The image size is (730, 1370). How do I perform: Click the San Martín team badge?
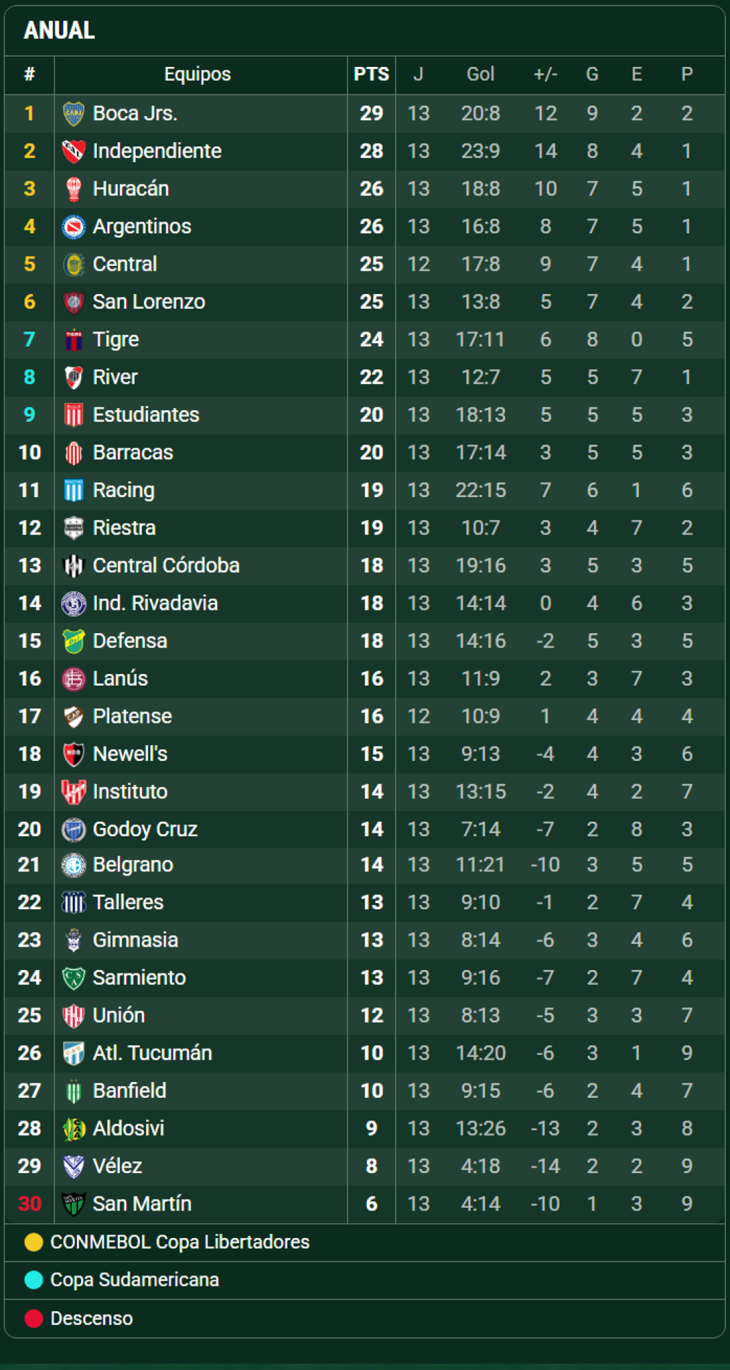tap(73, 1204)
